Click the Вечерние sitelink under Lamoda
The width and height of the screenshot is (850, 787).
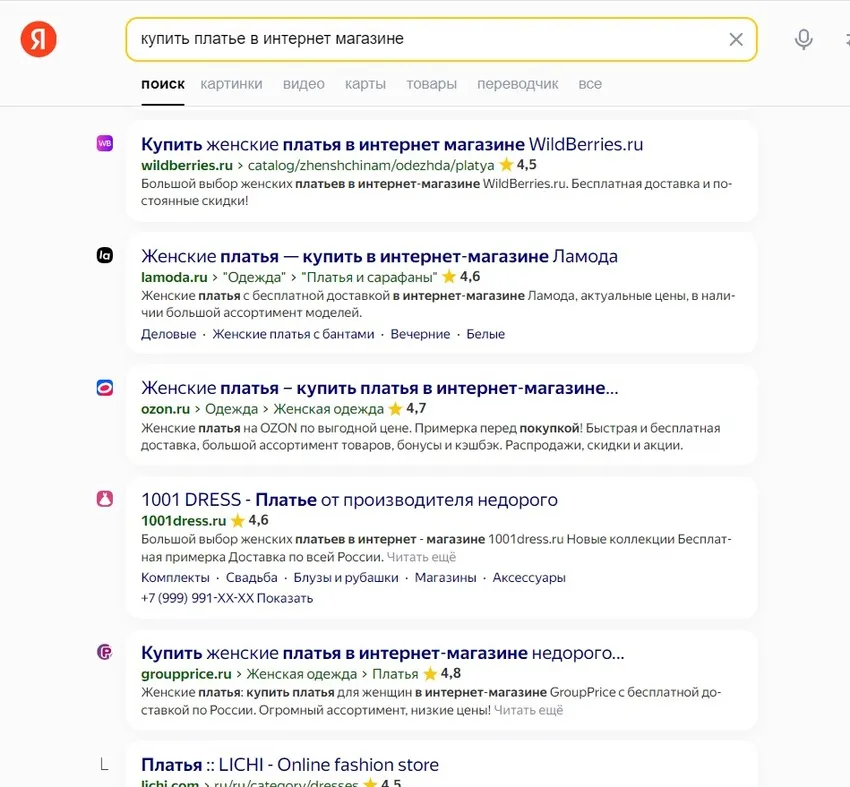420,333
